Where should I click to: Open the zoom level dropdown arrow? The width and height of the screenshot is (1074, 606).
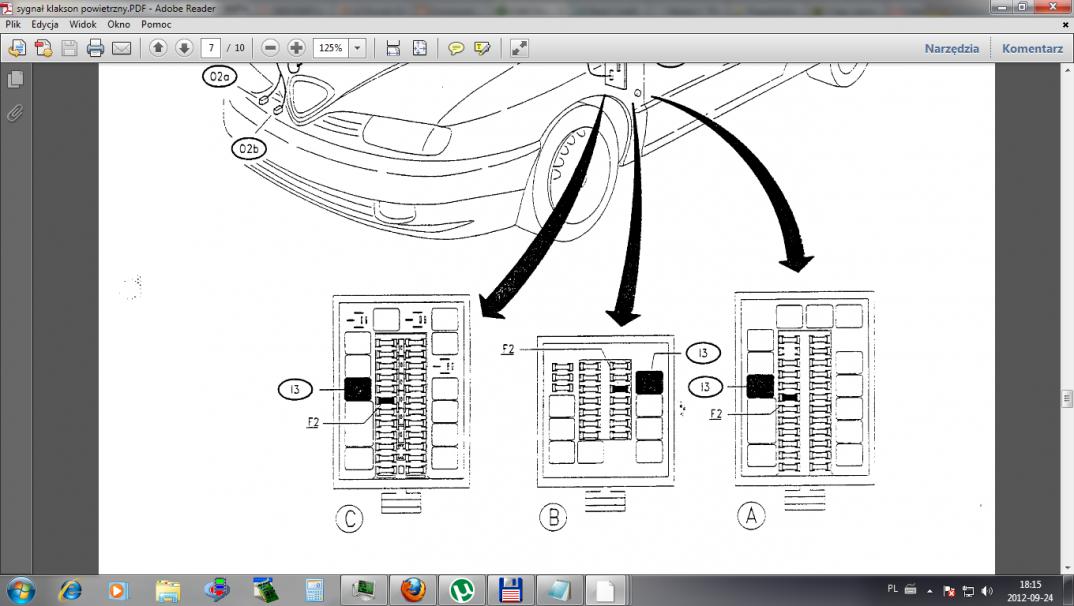coord(357,48)
